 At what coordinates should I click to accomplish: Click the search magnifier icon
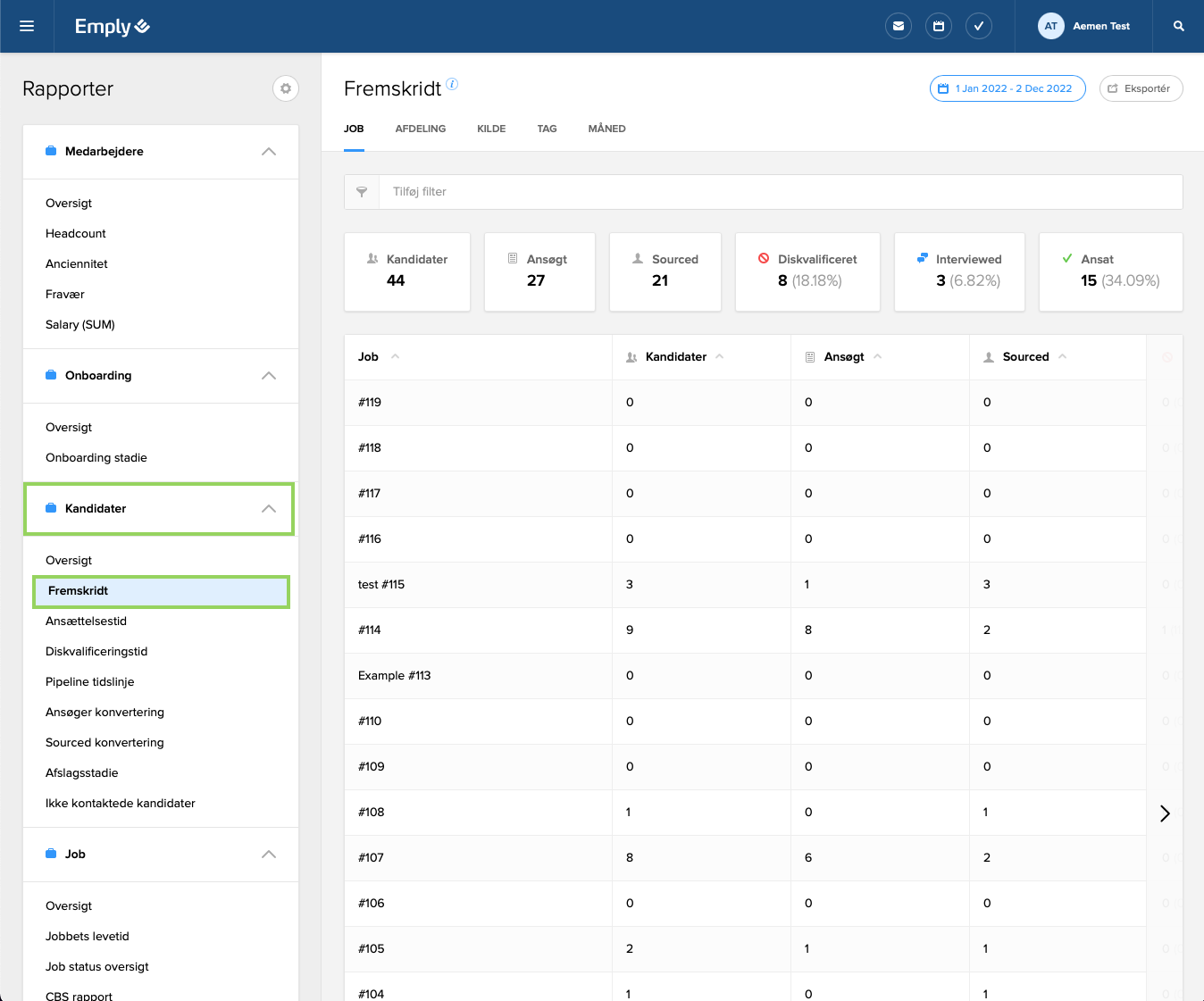click(1179, 26)
